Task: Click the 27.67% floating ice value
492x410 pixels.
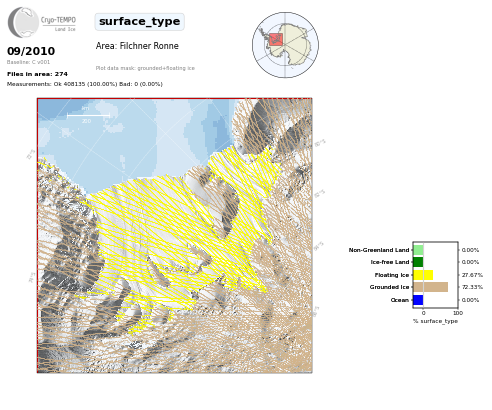Action: pos(472,275)
